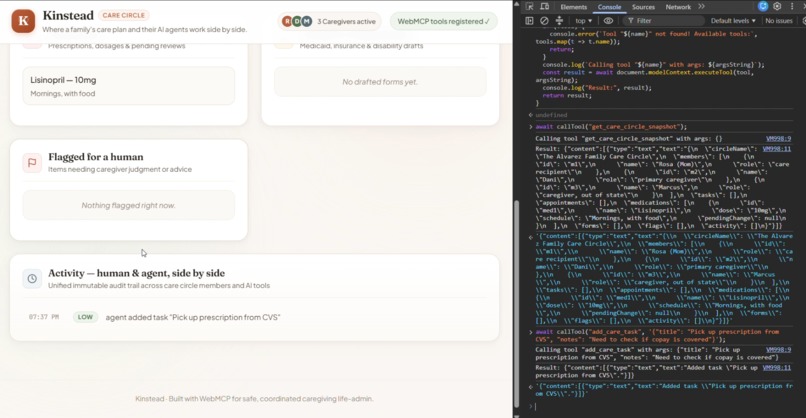Click the No drafted forms yet placeholder
The width and height of the screenshot is (806, 418).
[x=380, y=82]
